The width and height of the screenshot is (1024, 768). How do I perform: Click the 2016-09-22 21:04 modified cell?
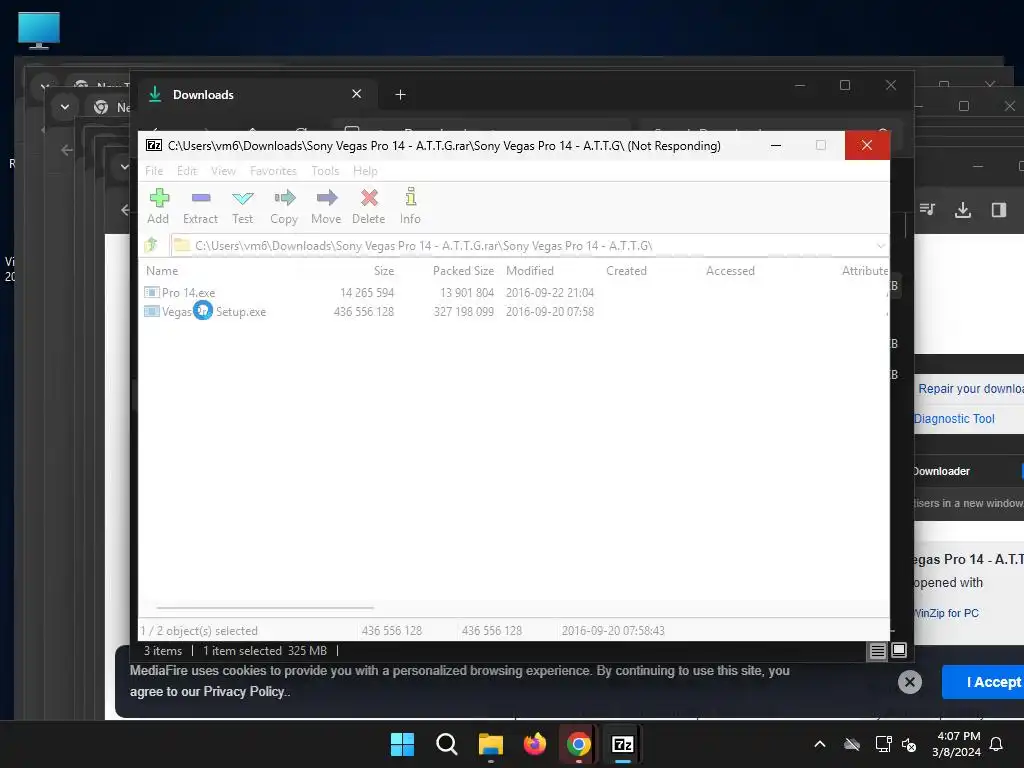pyautogui.click(x=550, y=293)
